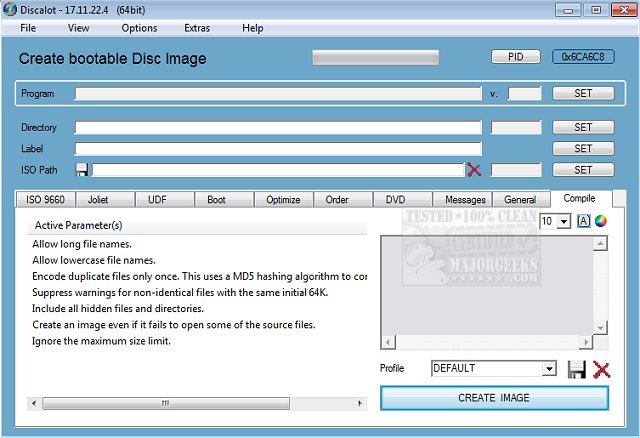Click the Program path input field

tap(278, 93)
